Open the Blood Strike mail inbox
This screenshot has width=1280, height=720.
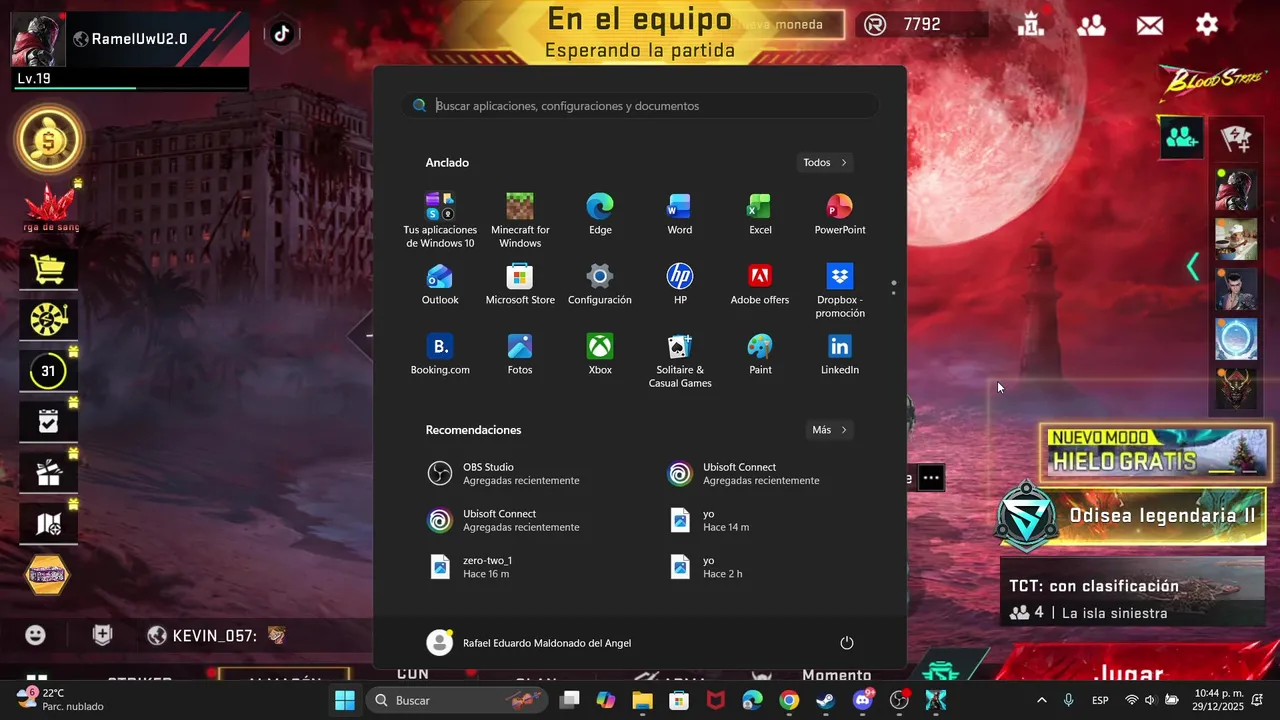click(1150, 25)
